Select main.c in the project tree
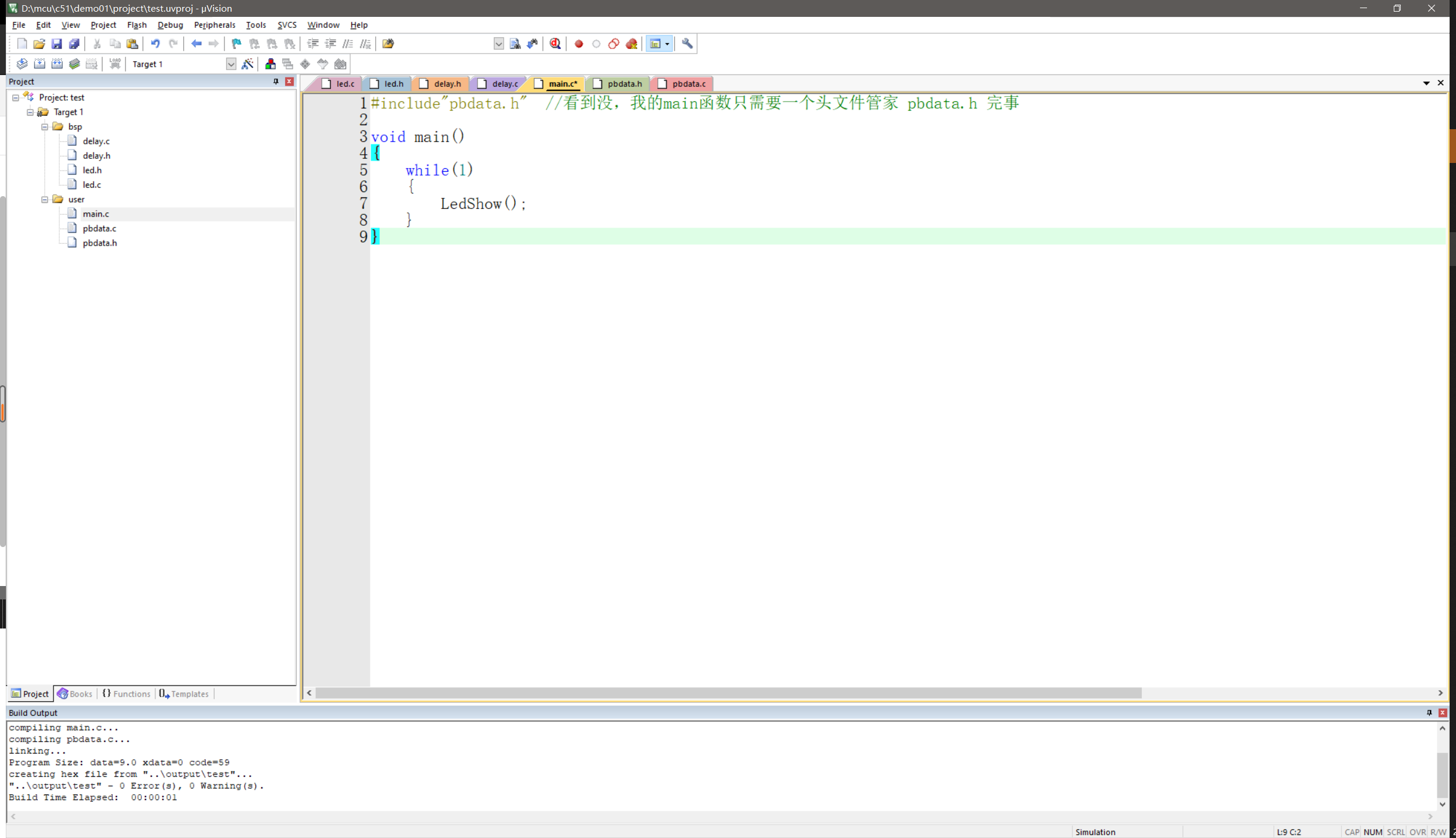 [x=96, y=214]
